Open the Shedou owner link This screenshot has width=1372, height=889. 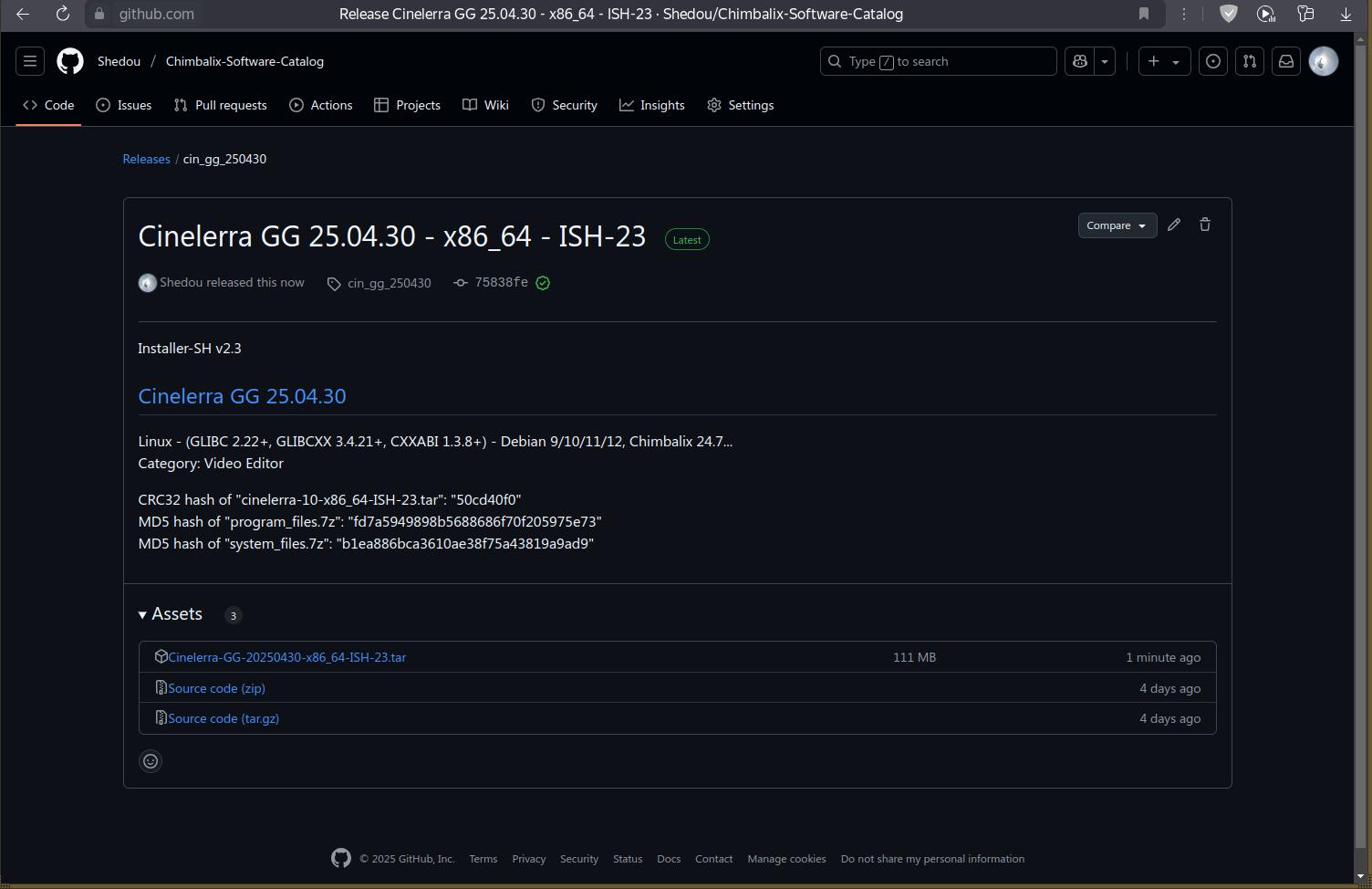point(119,61)
